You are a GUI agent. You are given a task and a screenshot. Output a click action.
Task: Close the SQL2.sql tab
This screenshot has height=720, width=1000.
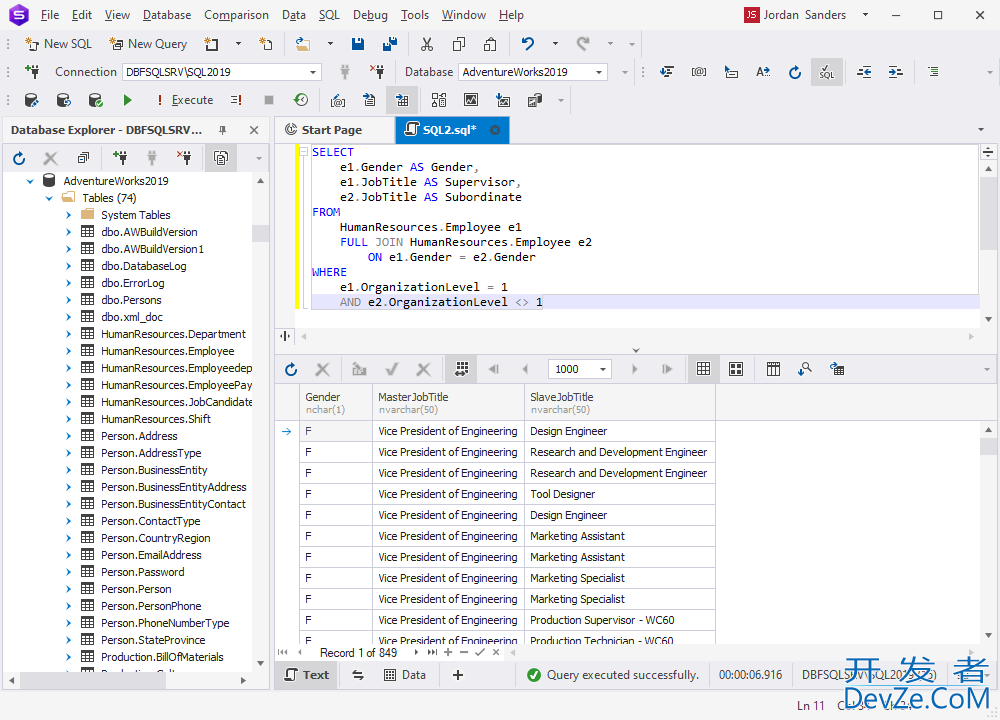(495, 130)
